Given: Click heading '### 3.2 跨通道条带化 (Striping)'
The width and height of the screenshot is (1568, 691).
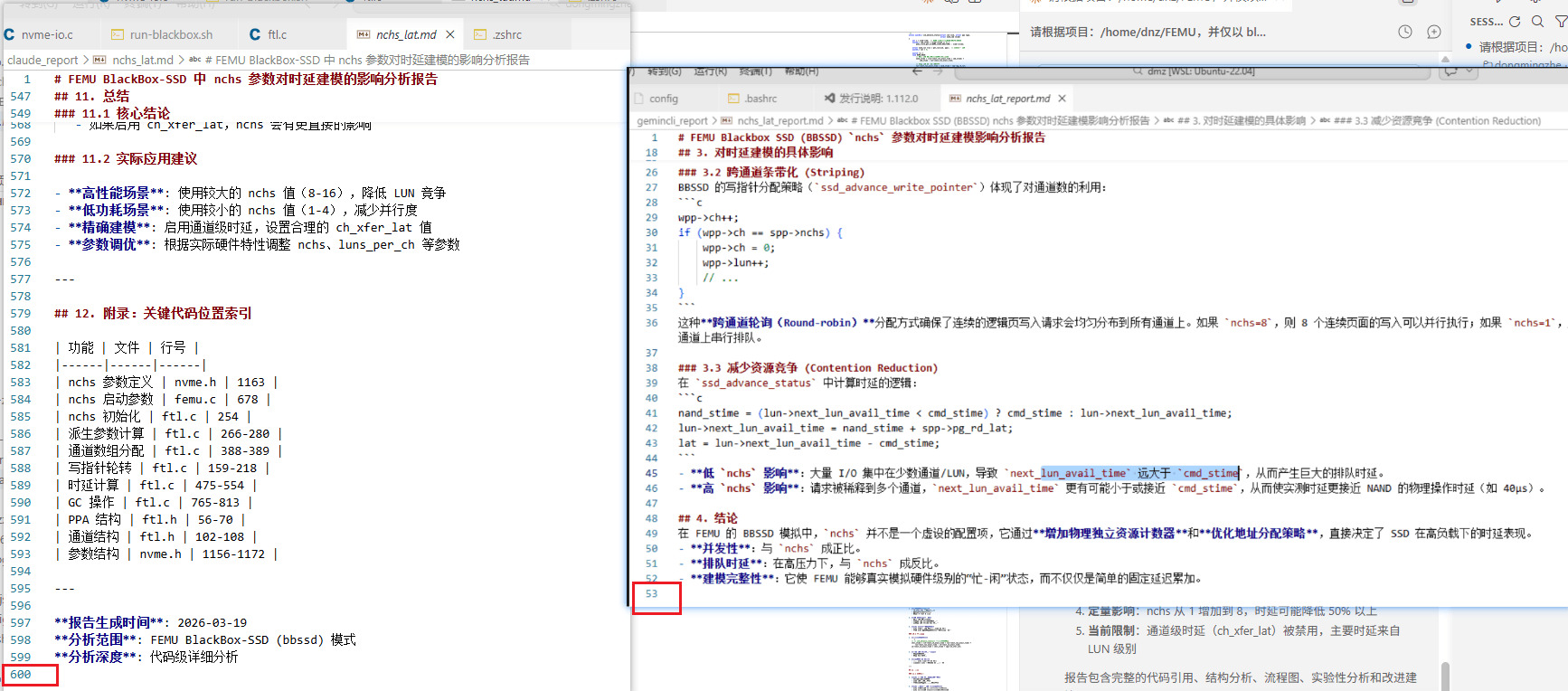Looking at the screenshot, I should click(771, 172).
